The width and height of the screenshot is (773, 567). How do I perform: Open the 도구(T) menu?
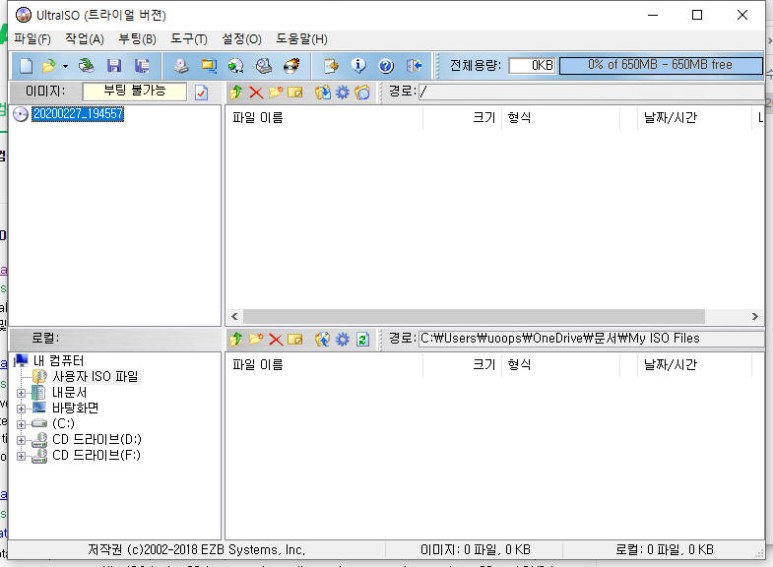point(189,39)
